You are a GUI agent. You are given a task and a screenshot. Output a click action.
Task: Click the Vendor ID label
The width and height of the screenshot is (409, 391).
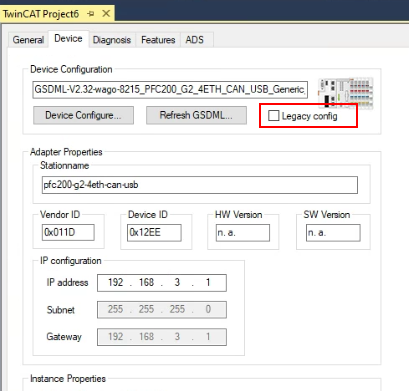tap(60, 214)
